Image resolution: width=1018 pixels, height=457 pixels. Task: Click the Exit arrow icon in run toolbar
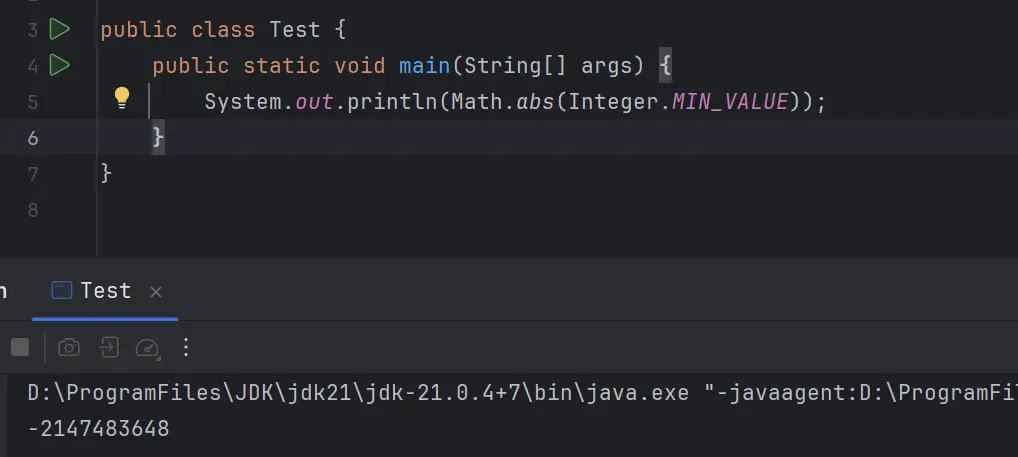(108, 347)
